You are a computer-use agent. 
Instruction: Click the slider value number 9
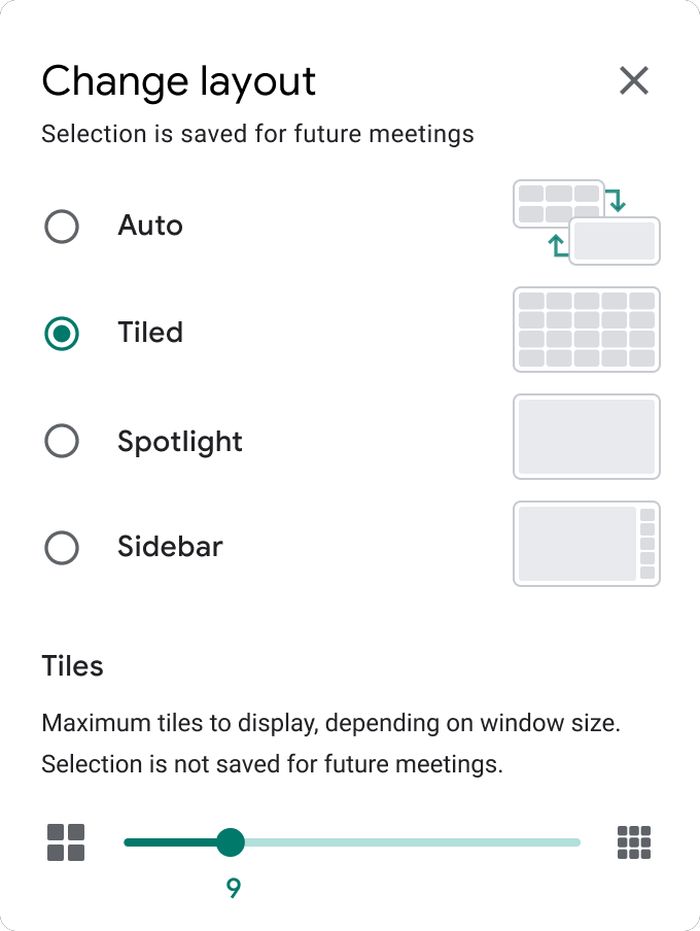click(233, 888)
